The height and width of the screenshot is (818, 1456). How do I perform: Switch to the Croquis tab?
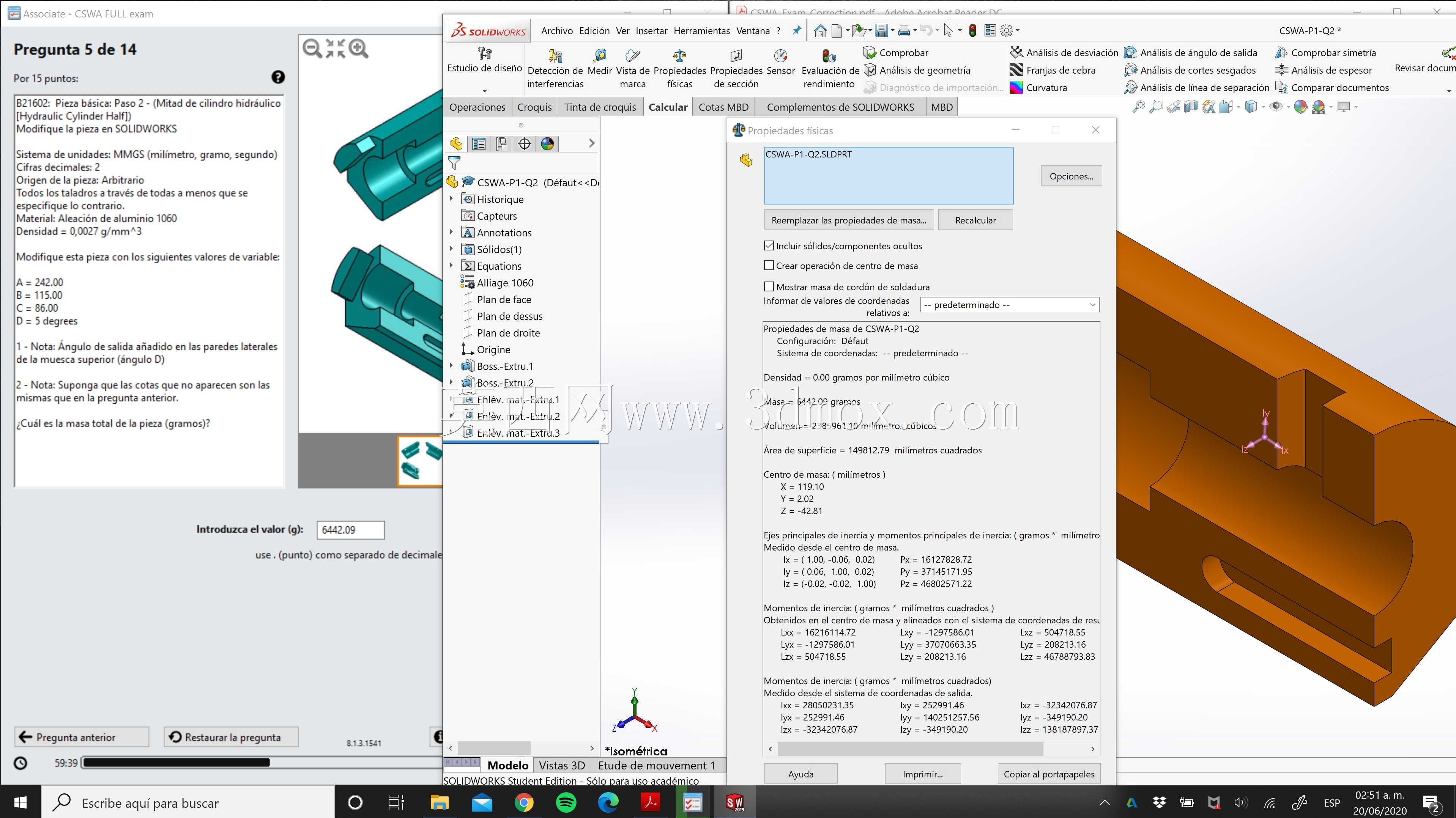click(534, 107)
